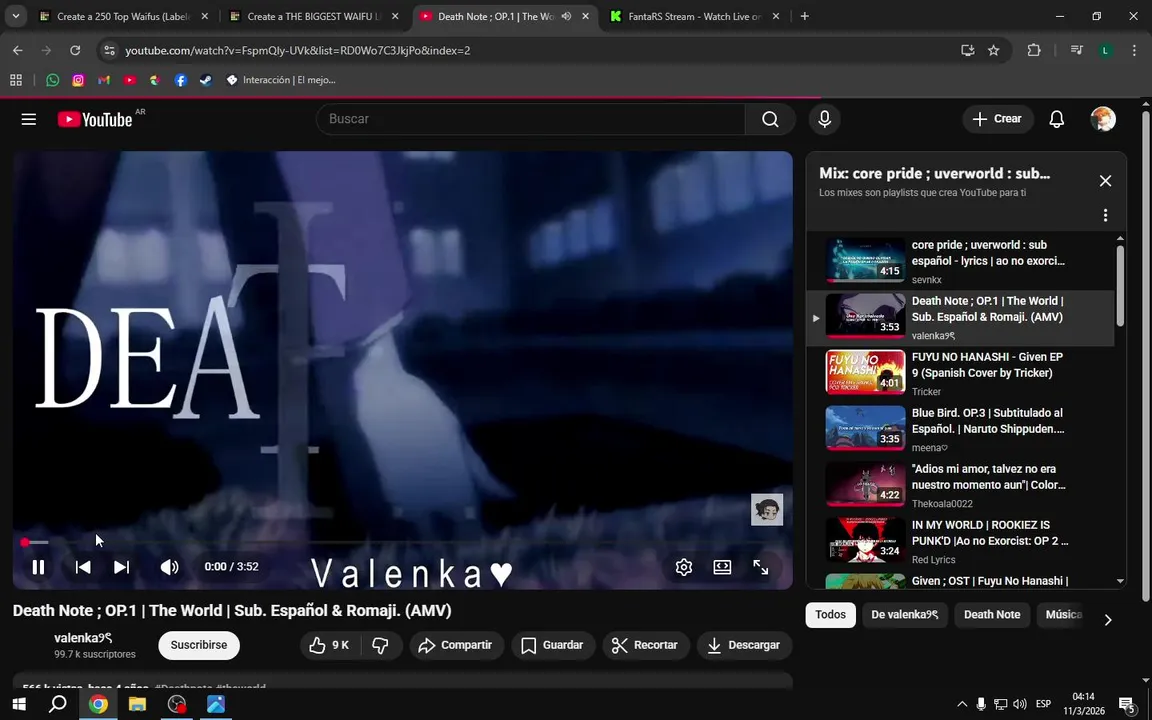The height and width of the screenshot is (720, 1152).
Task: Click the search magnifier button in YouTube
Action: [770, 119]
